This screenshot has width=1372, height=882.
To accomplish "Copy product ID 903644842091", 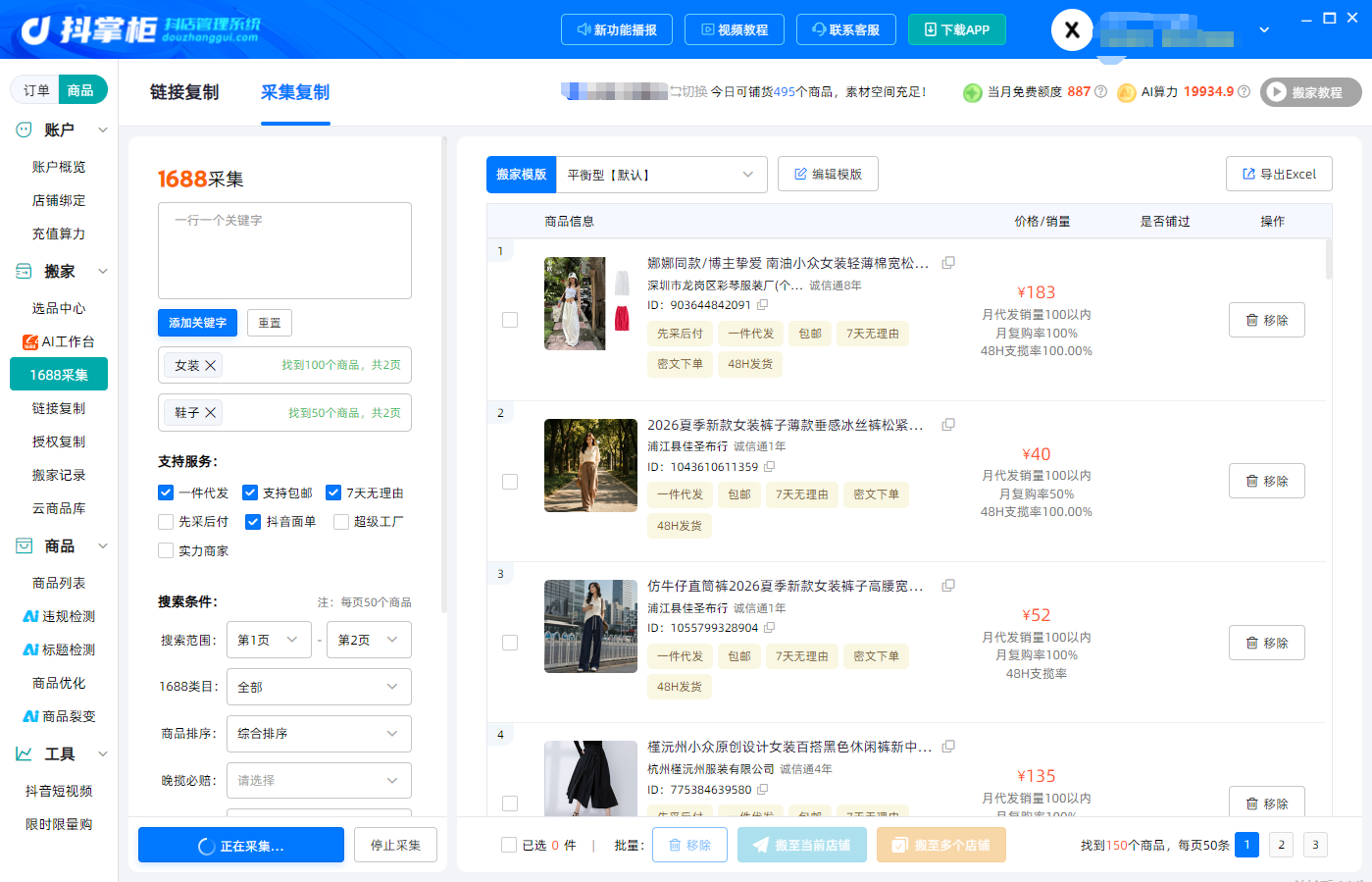I will (762, 305).
